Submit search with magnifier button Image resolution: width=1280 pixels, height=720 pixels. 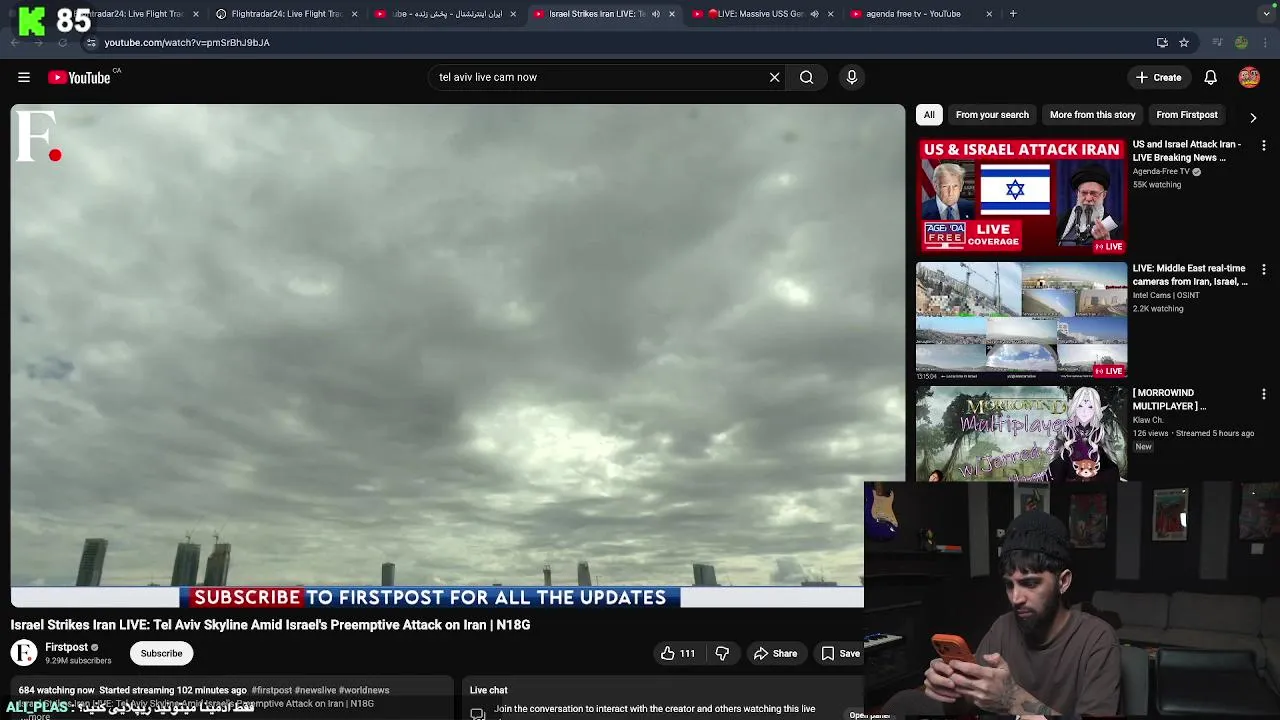(806, 77)
